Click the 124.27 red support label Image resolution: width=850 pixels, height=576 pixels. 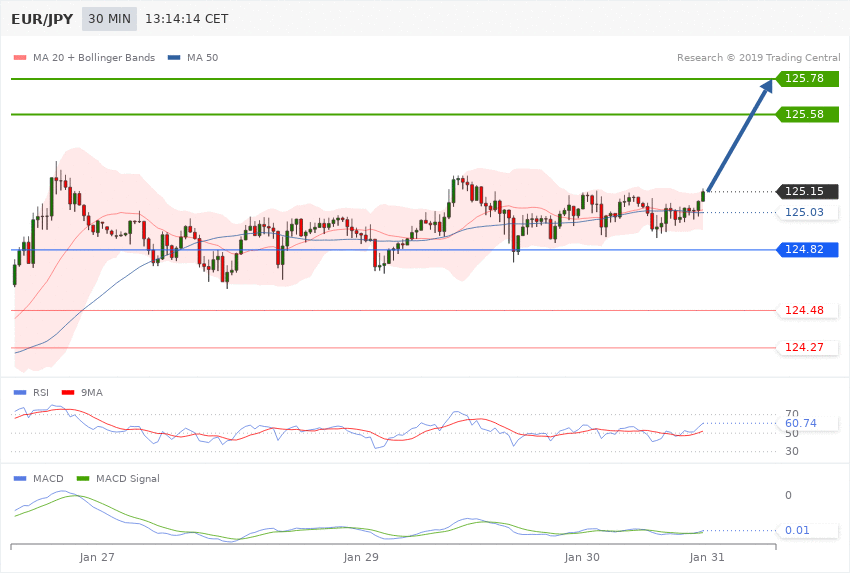tap(804, 347)
